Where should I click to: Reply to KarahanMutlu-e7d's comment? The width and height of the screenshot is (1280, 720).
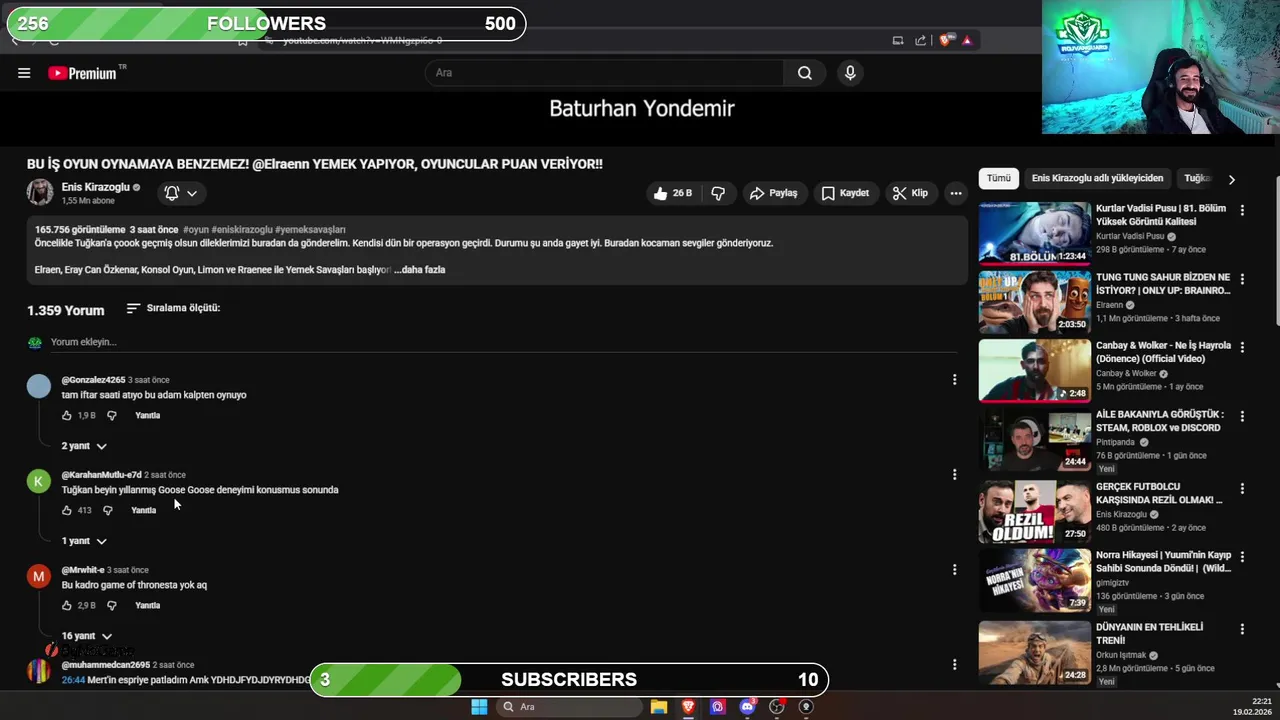pos(143,510)
